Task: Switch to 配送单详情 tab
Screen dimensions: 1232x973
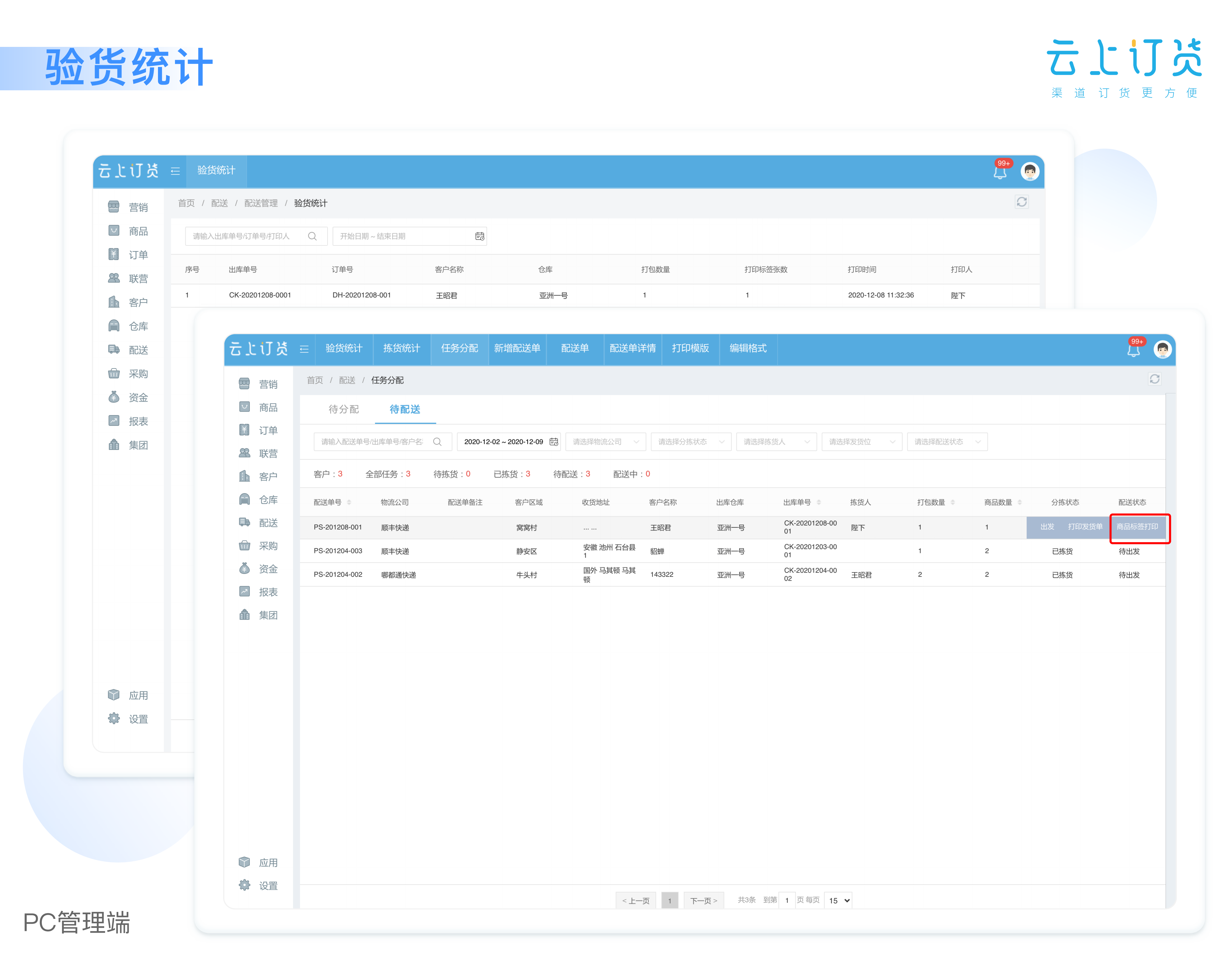Action: [x=633, y=348]
